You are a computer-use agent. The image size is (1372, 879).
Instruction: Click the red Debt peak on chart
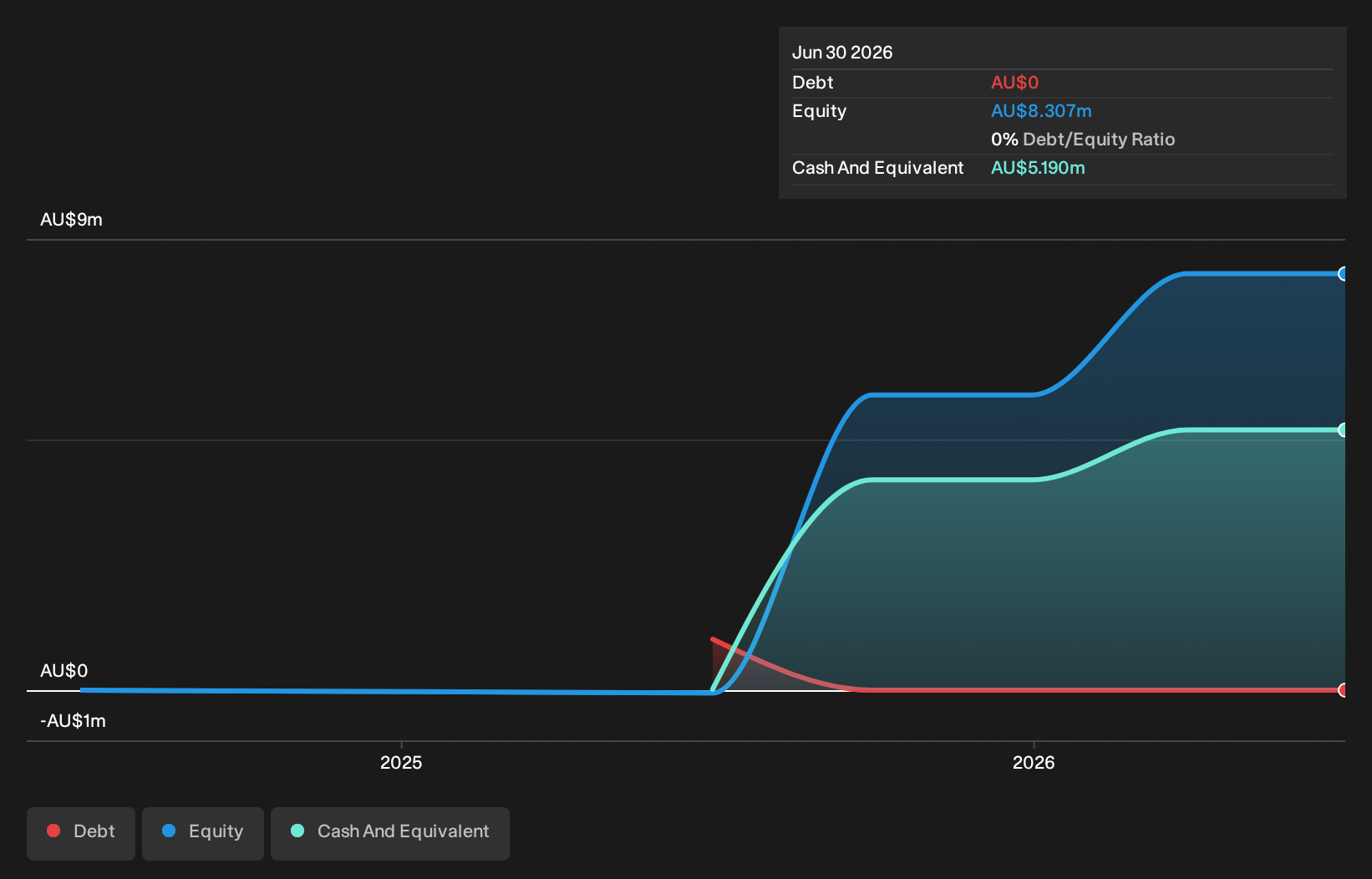pos(713,640)
